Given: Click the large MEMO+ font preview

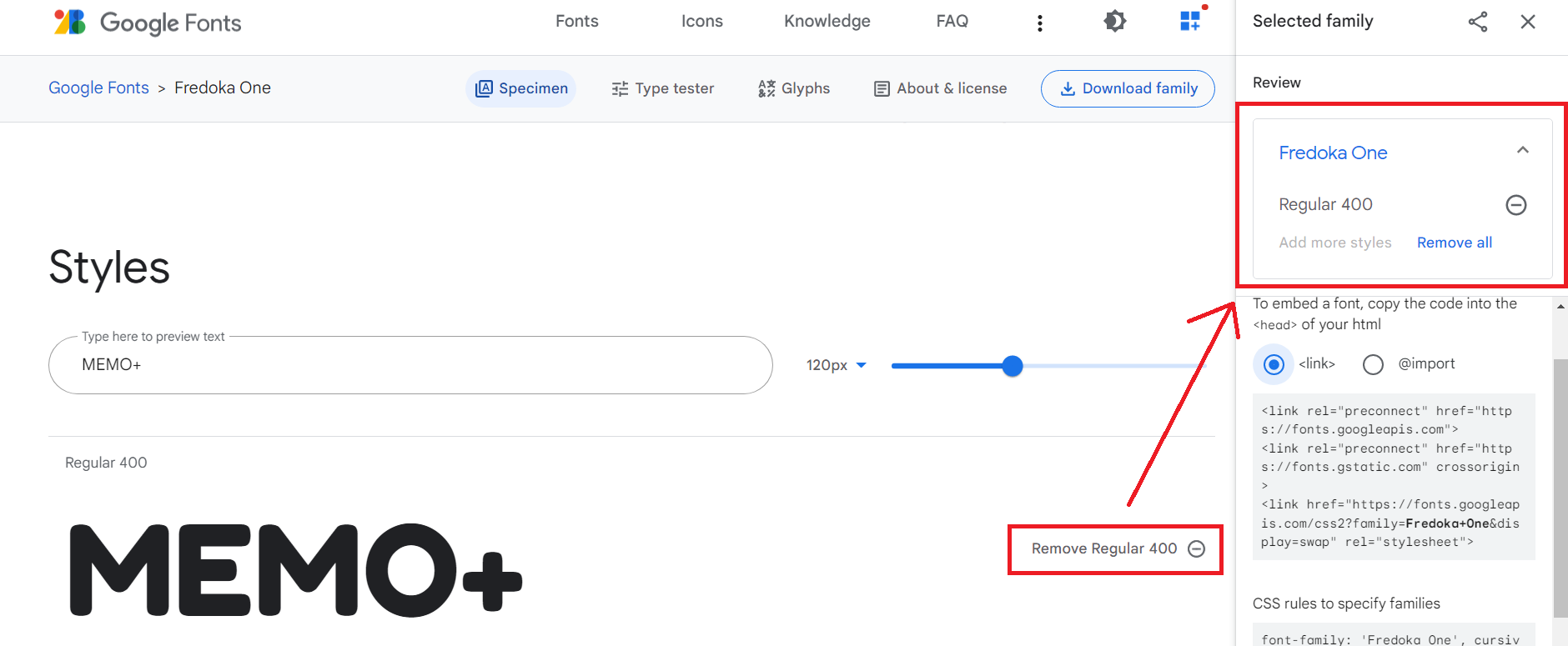Looking at the screenshot, I should 295,570.
